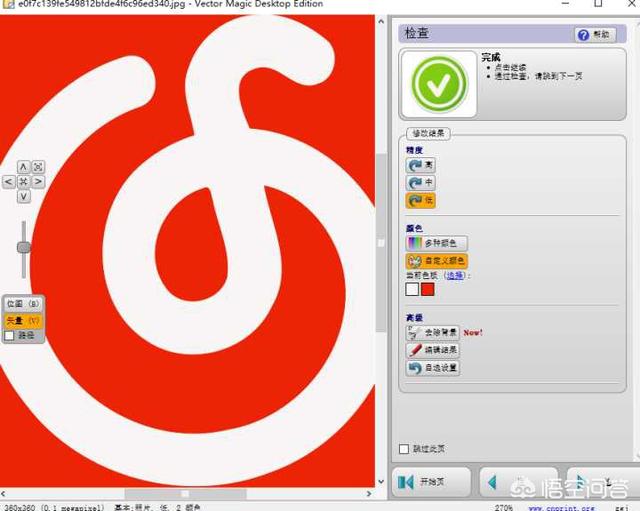This screenshot has width=640, height=511.
Task: Pan the image view right
Action: tap(38, 182)
